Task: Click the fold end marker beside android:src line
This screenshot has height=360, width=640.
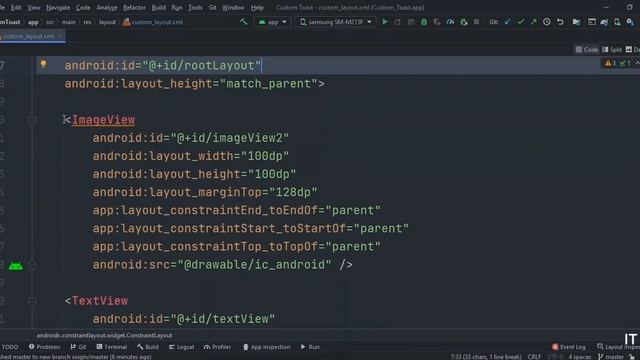Action: tap(32, 265)
